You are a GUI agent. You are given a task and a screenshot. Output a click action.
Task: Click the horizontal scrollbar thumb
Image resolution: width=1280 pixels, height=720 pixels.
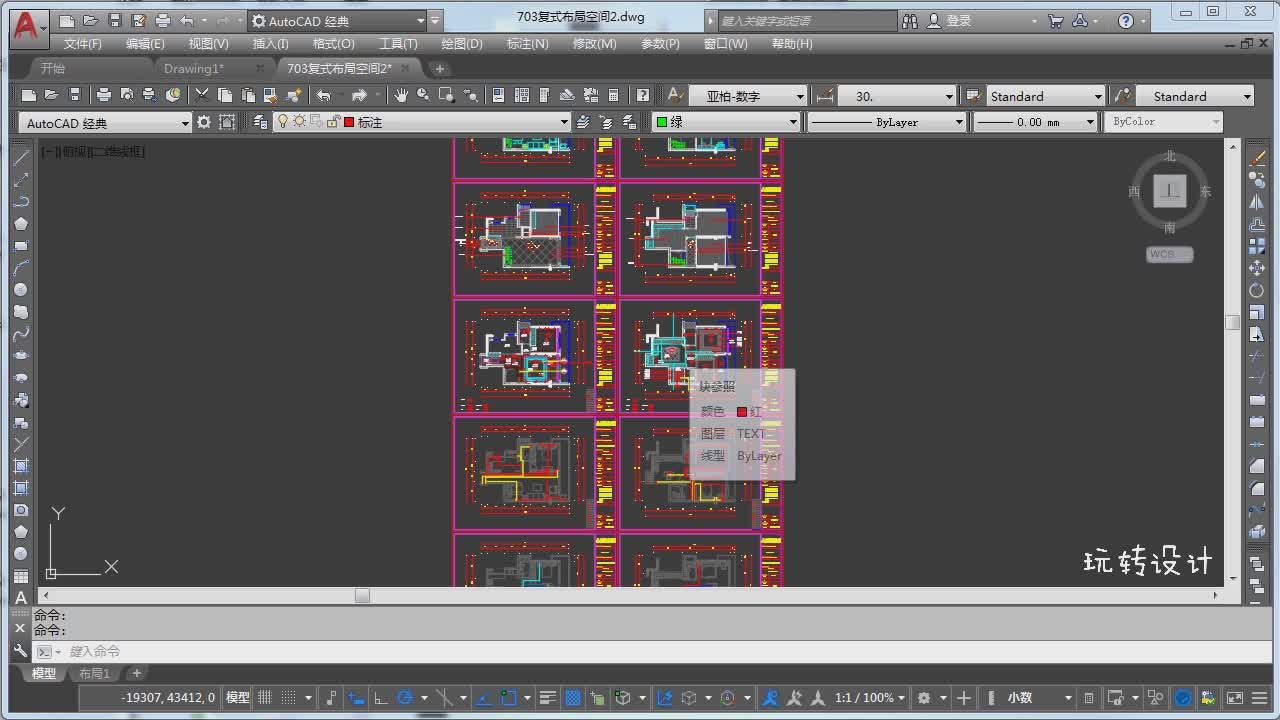362,595
